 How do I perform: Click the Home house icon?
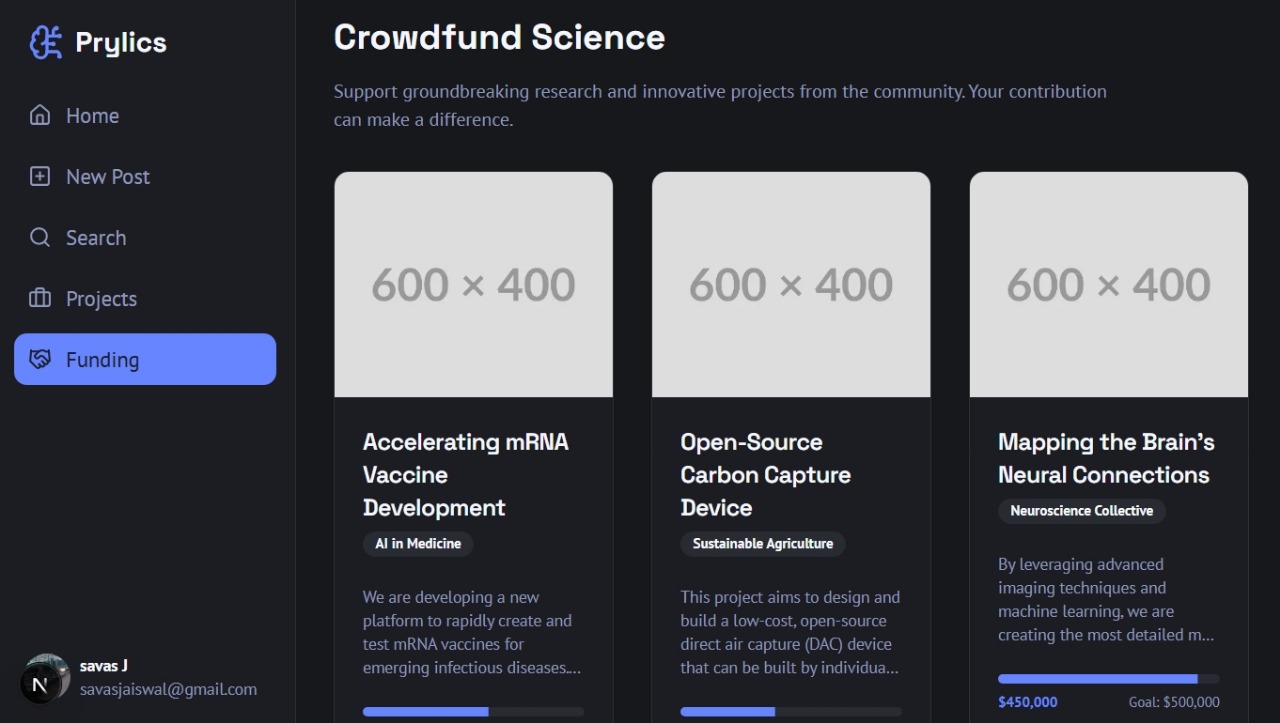(40, 115)
